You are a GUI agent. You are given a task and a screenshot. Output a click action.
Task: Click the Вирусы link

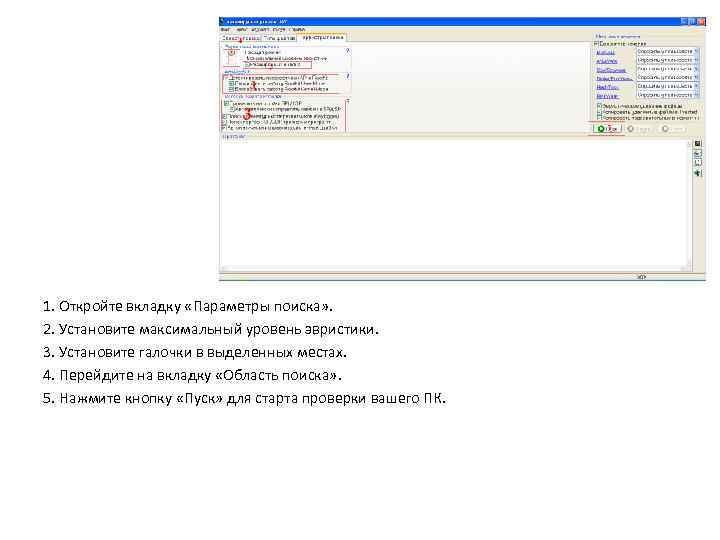tap(606, 52)
